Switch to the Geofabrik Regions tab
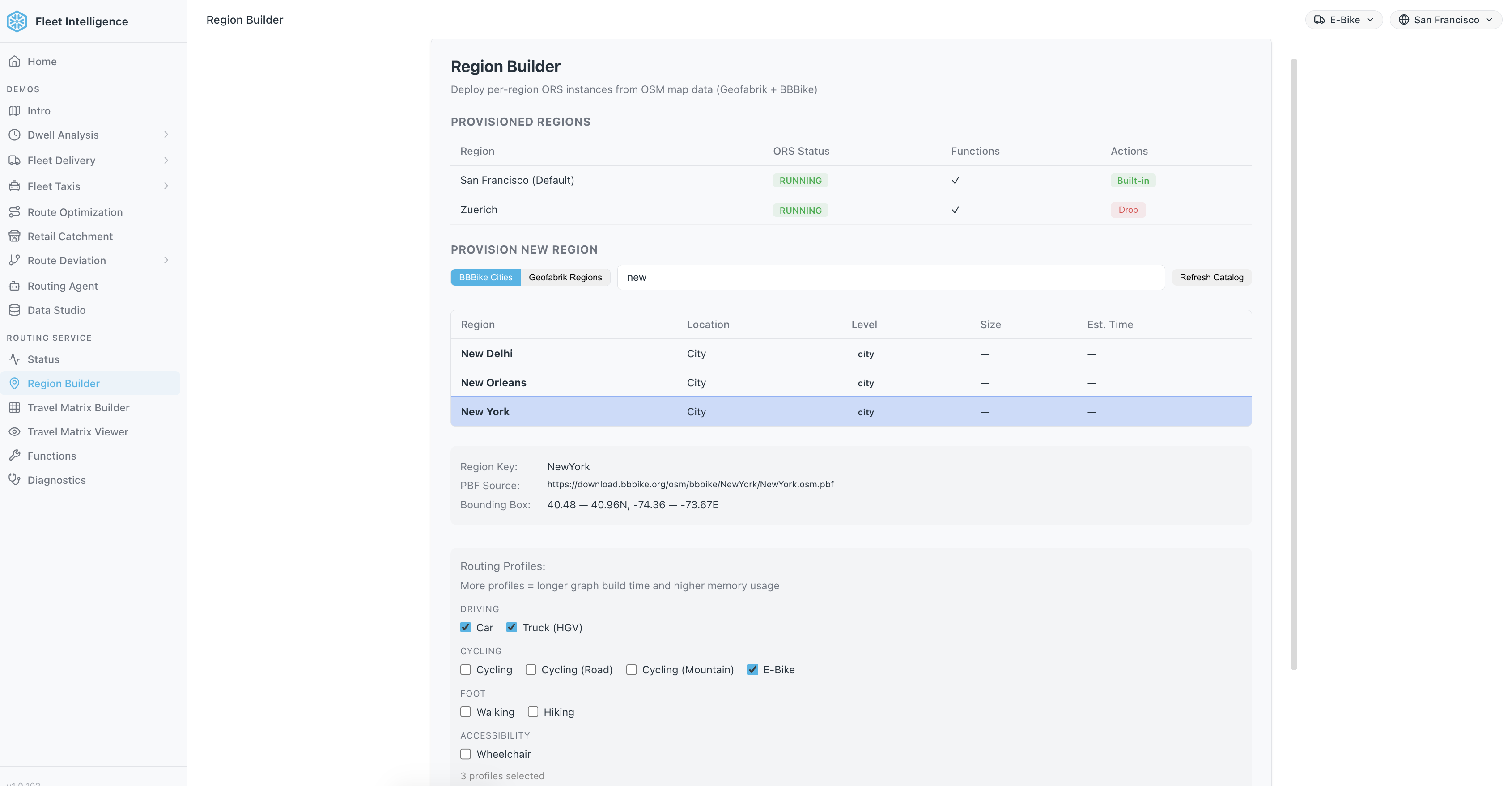The width and height of the screenshot is (1512, 786). 565,278
